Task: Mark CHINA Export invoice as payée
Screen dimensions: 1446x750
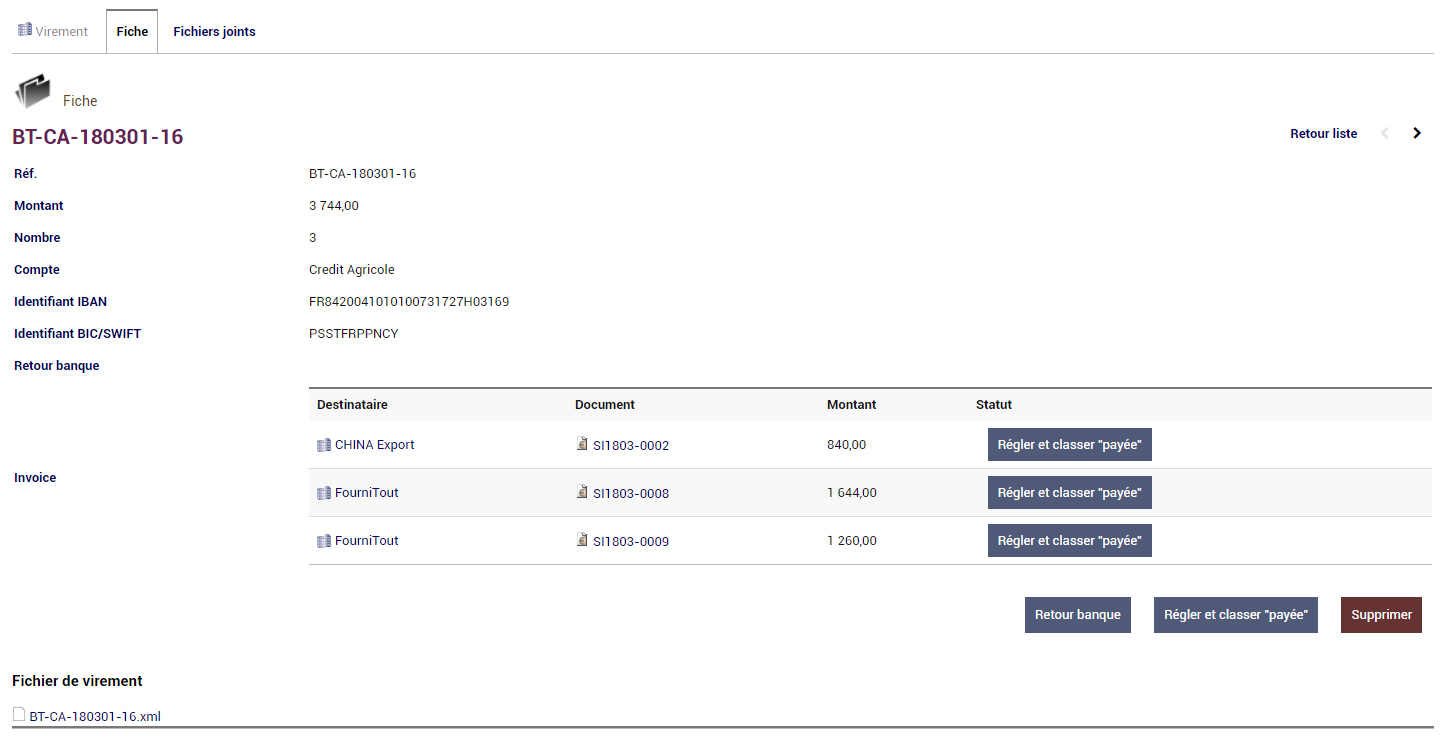Action: (x=1069, y=445)
